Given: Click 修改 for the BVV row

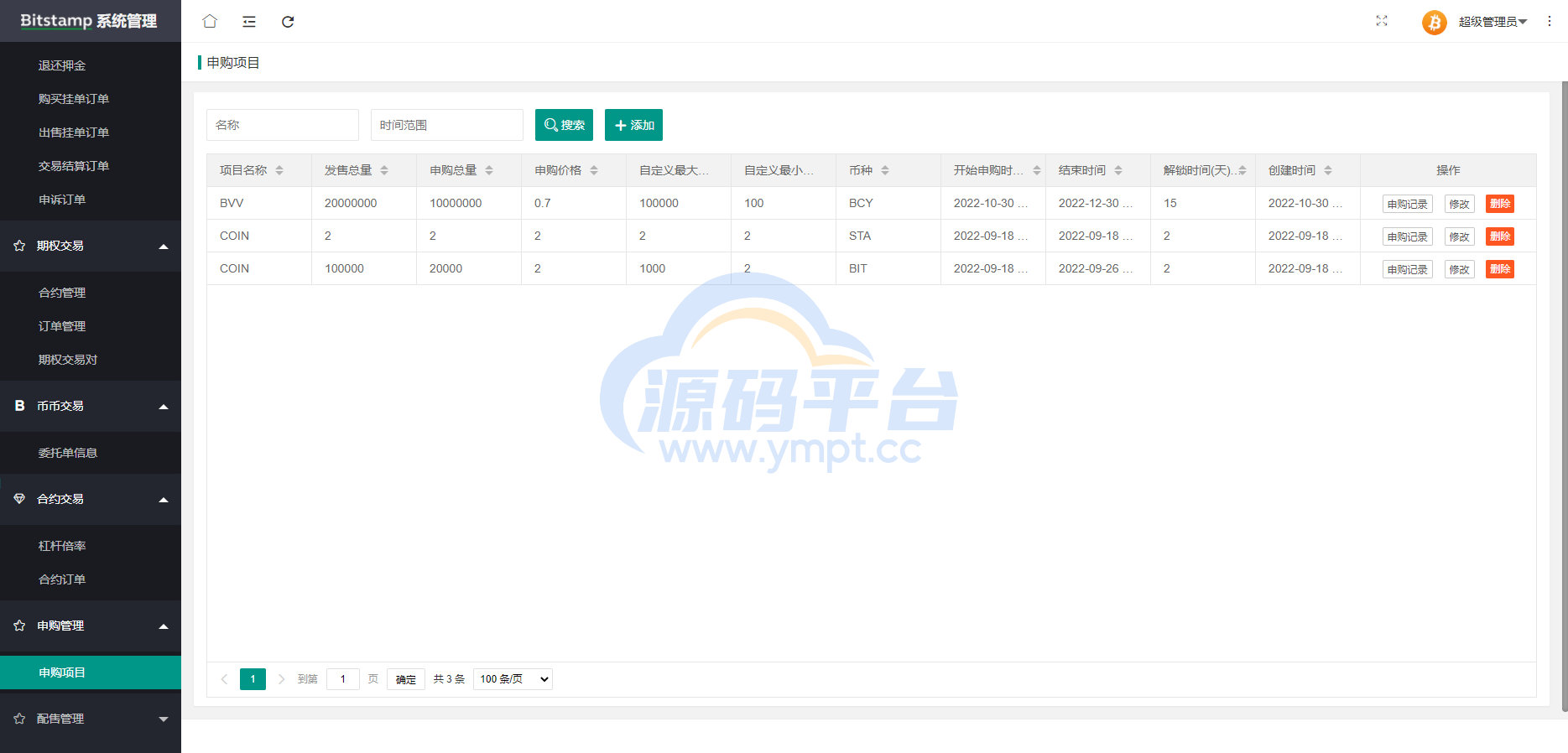Looking at the screenshot, I should pos(1459,204).
